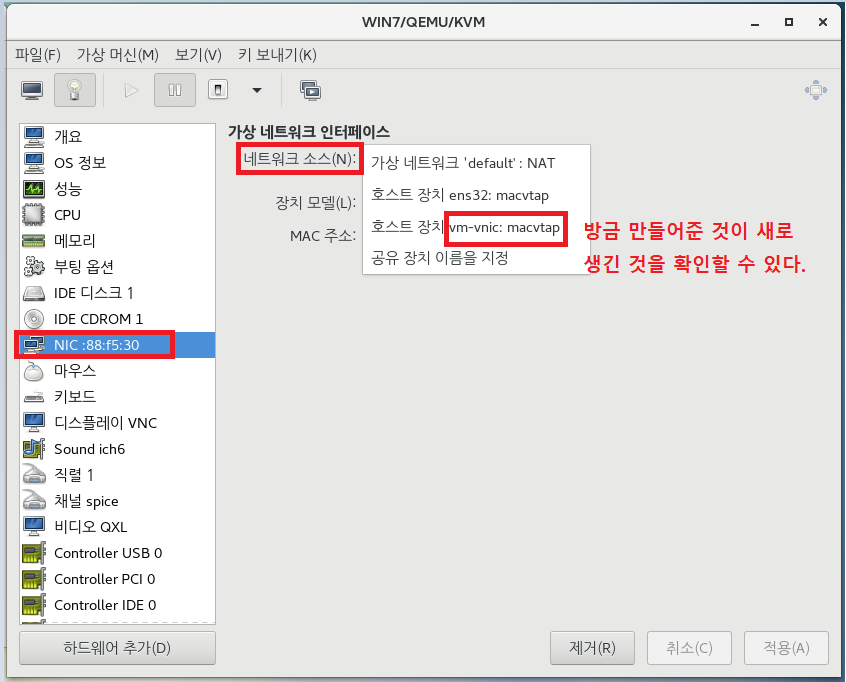Screen dimensions: 846x682
Task: Select 직렬 1 serial item
Action: pyautogui.click(x=118, y=475)
